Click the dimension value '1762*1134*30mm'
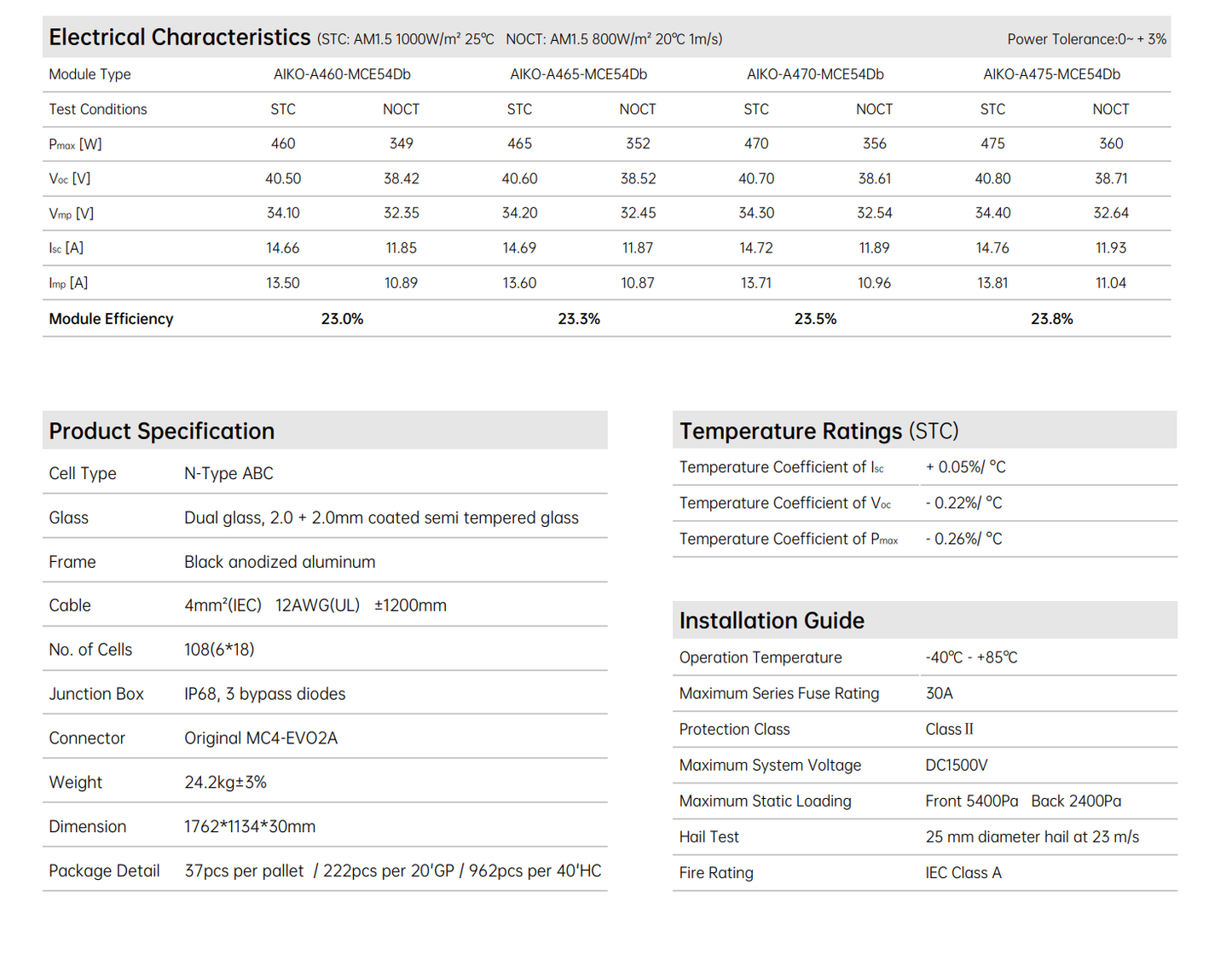Image resolution: width=1232 pixels, height=960 pixels. 250,827
